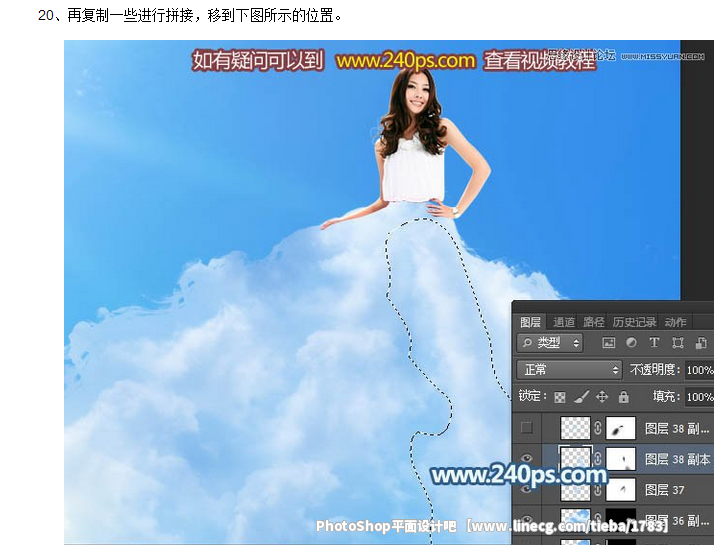724x545 pixels.
Task: Click the step 20 instruction text
Action: (190, 16)
